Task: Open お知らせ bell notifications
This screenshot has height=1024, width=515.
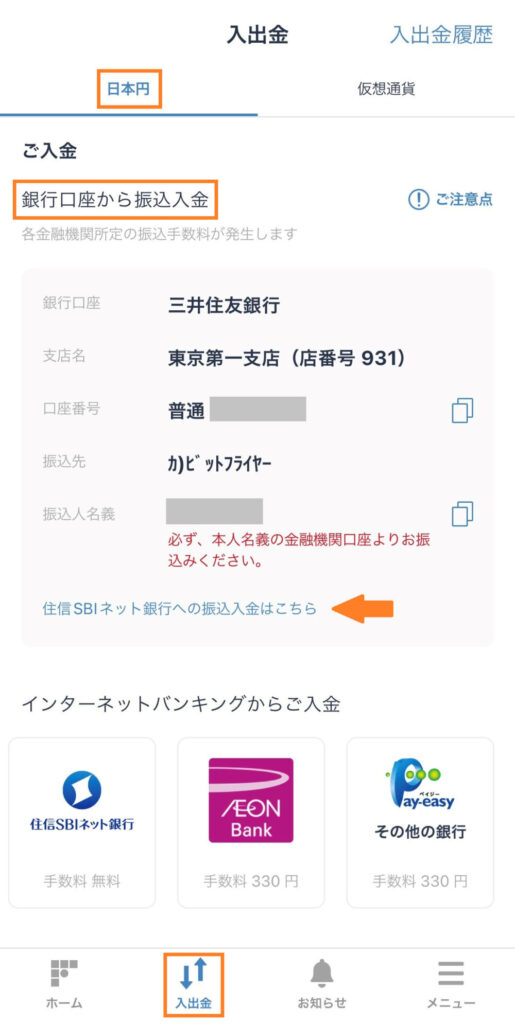Action: 322,974
